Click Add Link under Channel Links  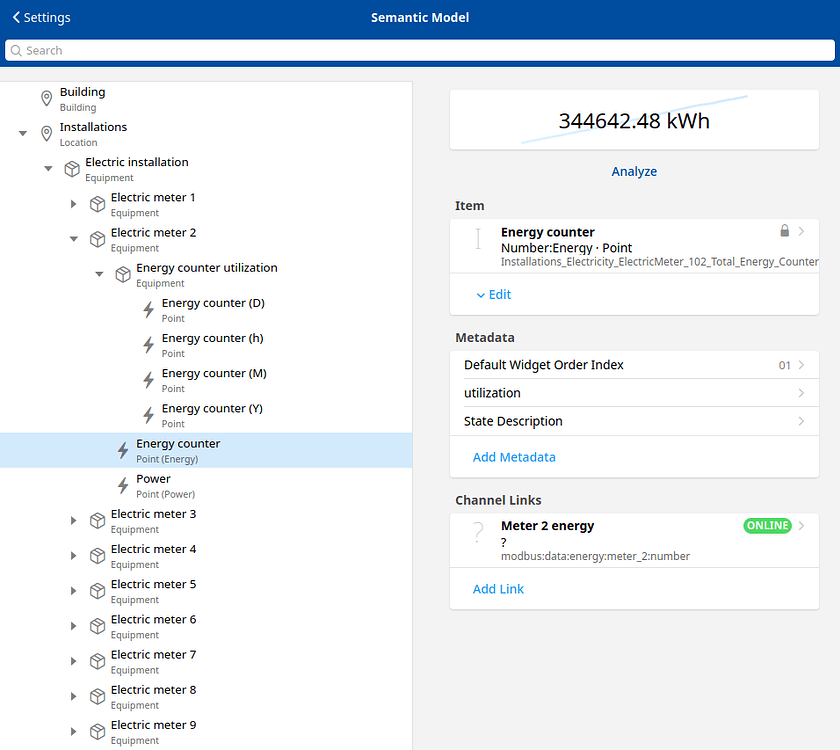(498, 588)
